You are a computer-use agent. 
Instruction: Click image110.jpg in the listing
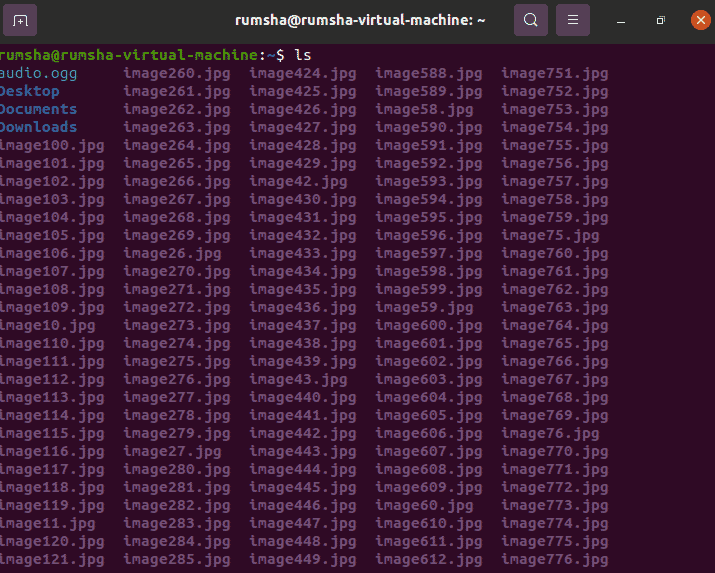click(x=52, y=344)
